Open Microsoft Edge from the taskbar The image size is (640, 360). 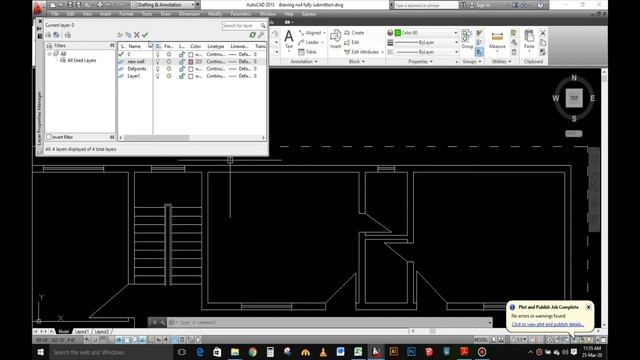200,352
